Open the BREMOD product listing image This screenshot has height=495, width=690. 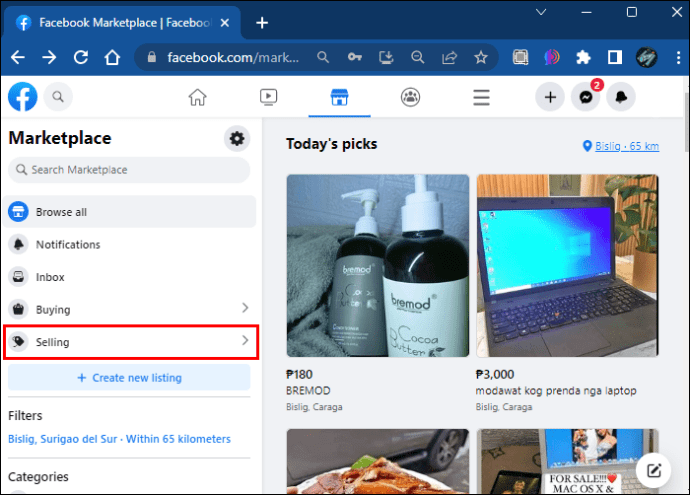[378, 266]
